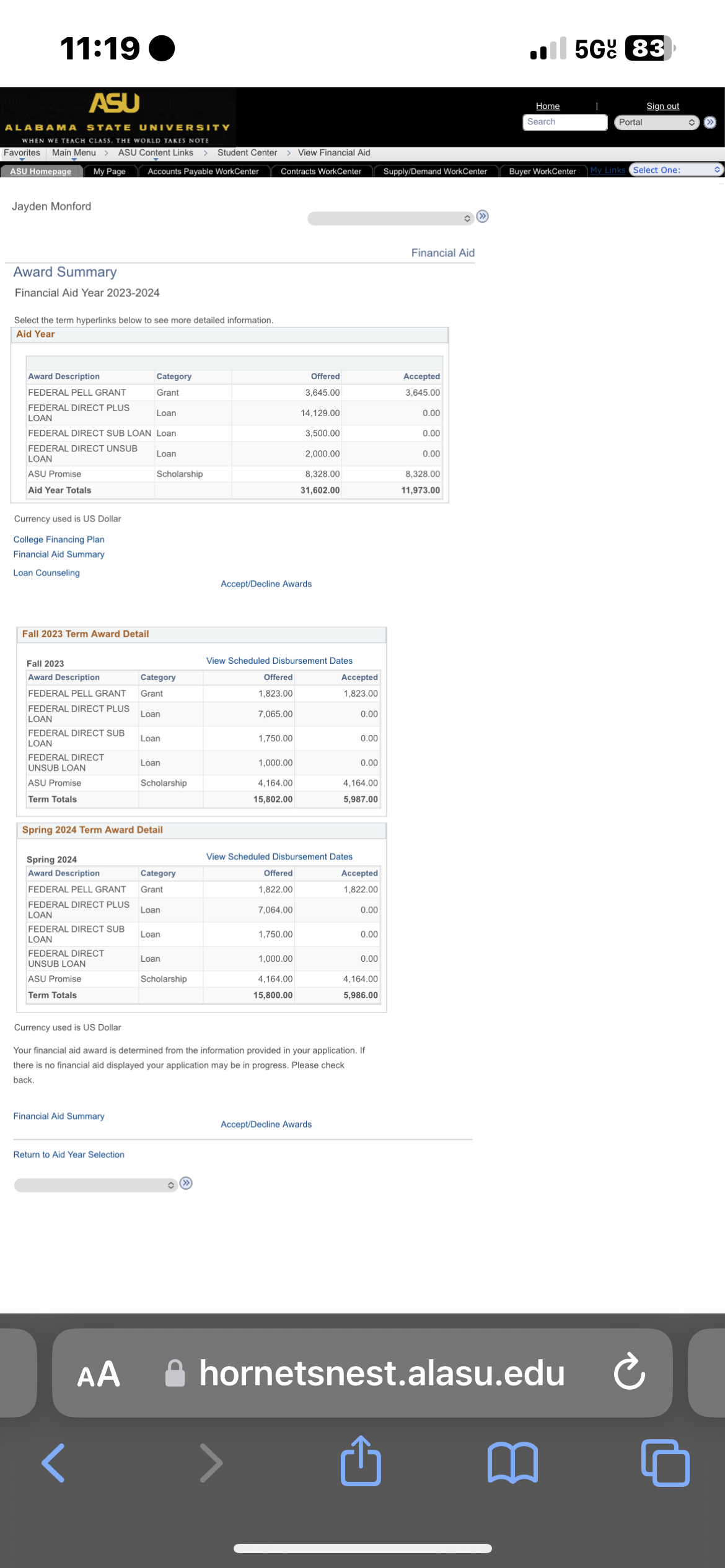The width and height of the screenshot is (725, 1568).
Task: Click Aid Year Totals offered 31,602.00
Action: pyautogui.click(x=320, y=490)
